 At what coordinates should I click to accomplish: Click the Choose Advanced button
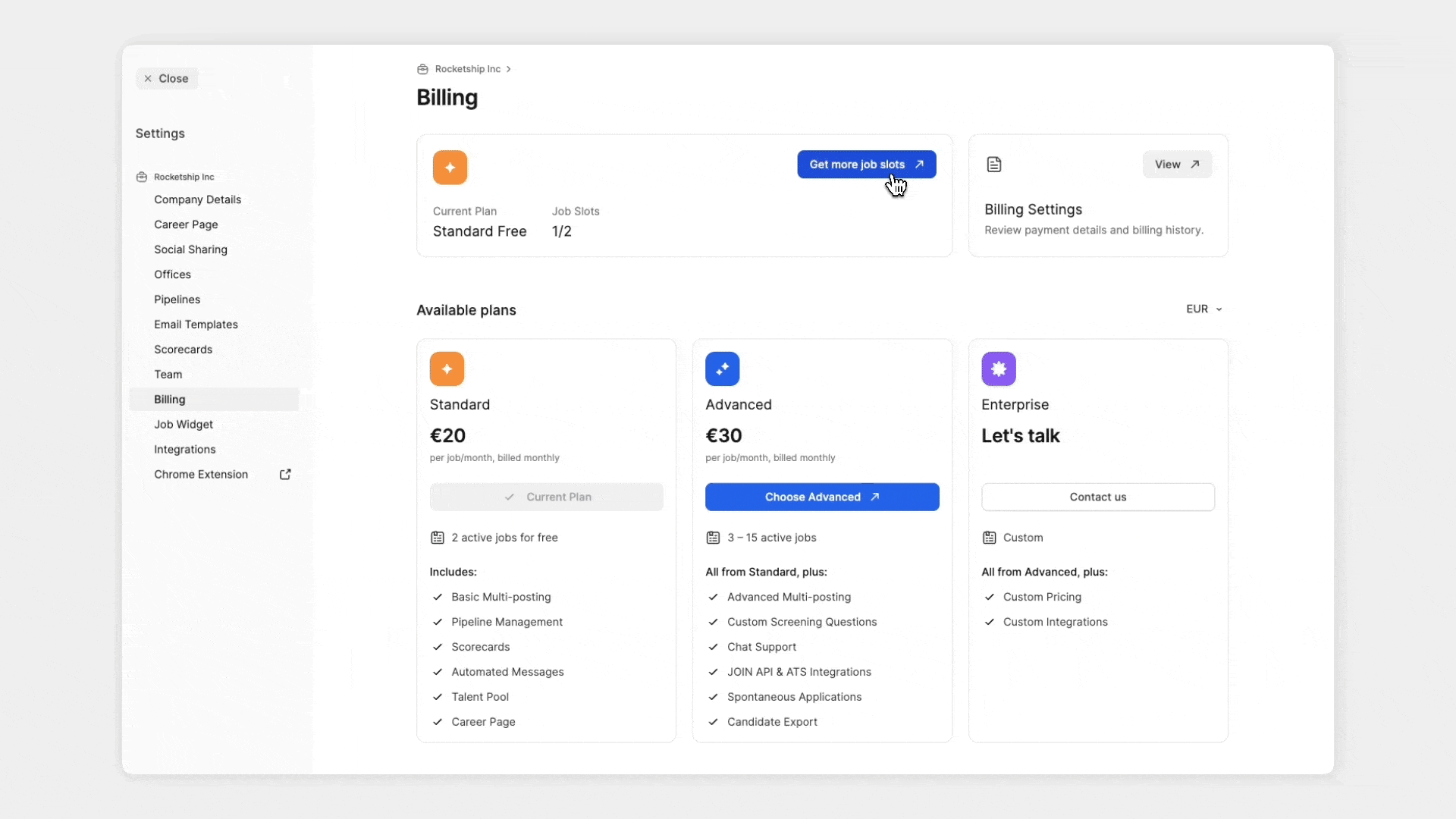(821, 497)
